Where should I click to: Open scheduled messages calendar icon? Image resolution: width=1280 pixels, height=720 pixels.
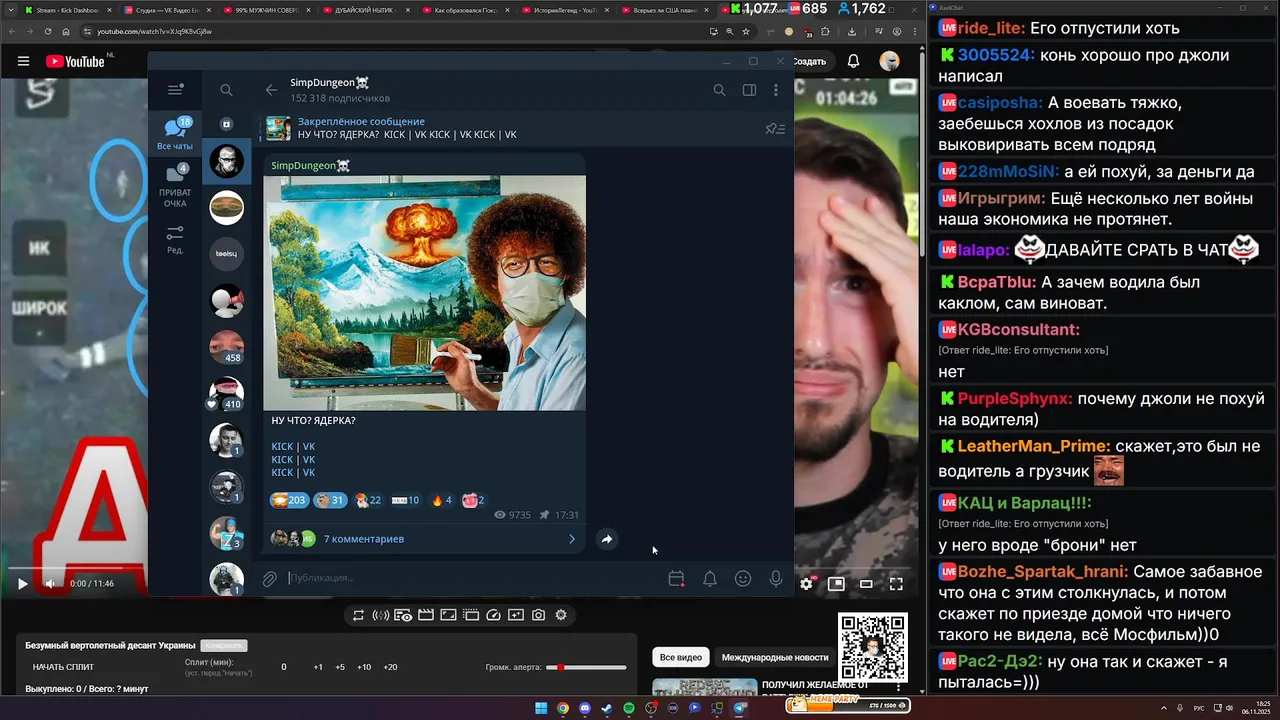tap(676, 578)
